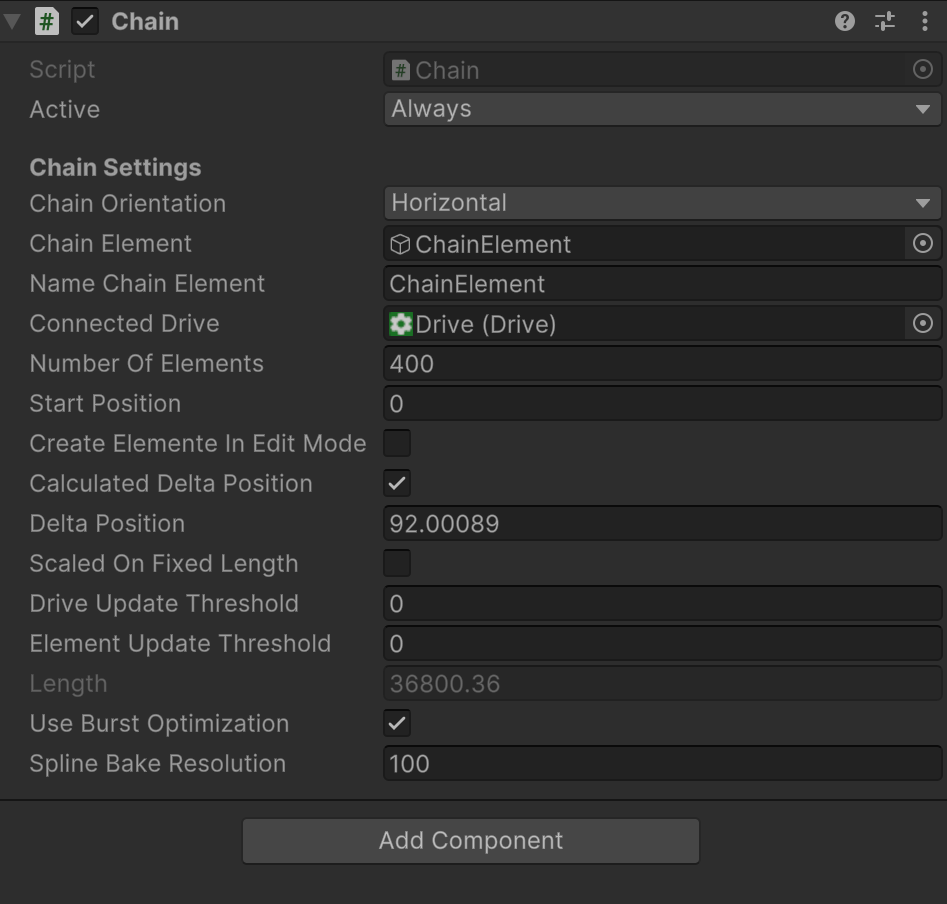Click the Add Component button

[x=471, y=841]
